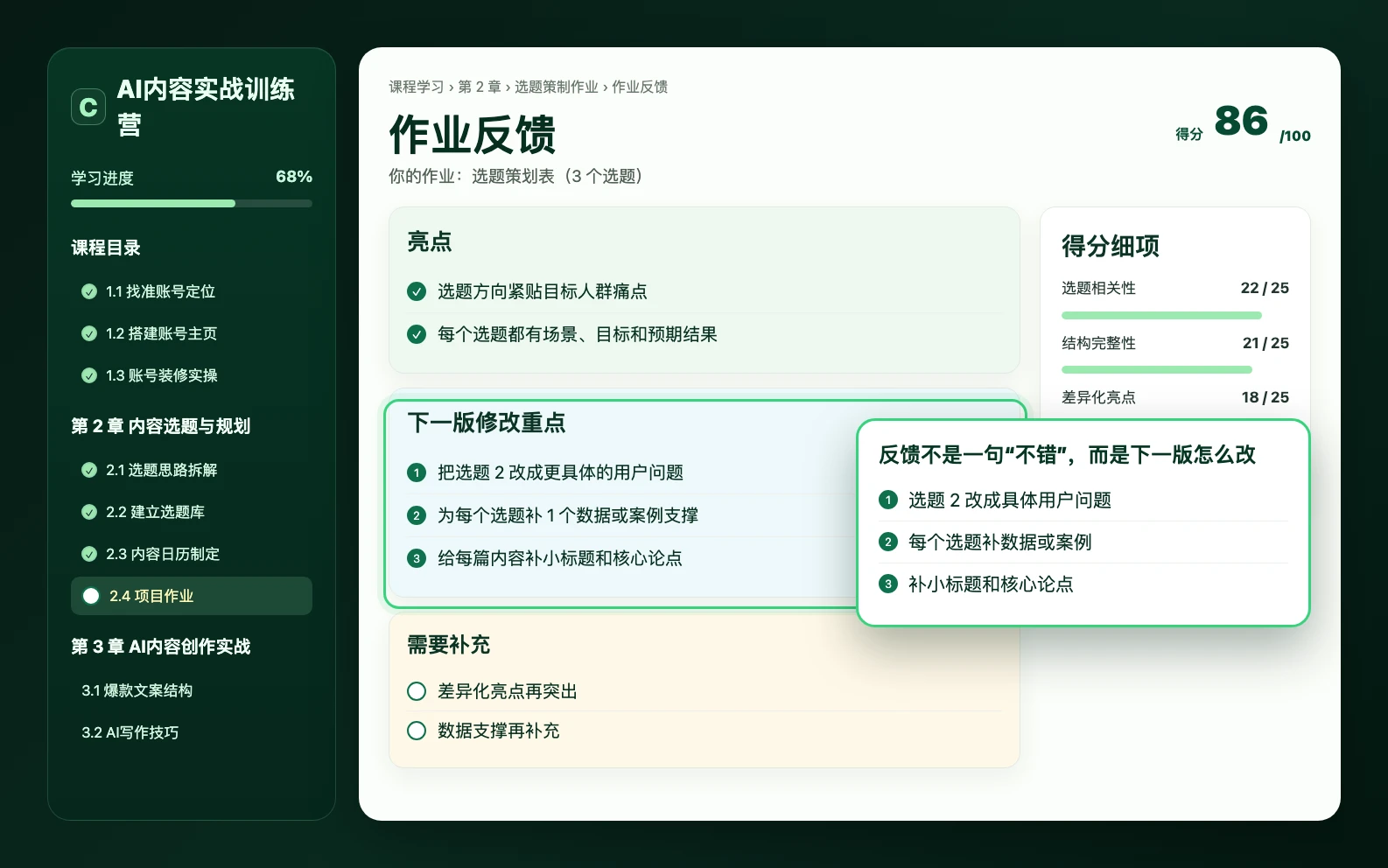Click the 结构完整性 score label
The image size is (1388, 868).
[1098, 343]
